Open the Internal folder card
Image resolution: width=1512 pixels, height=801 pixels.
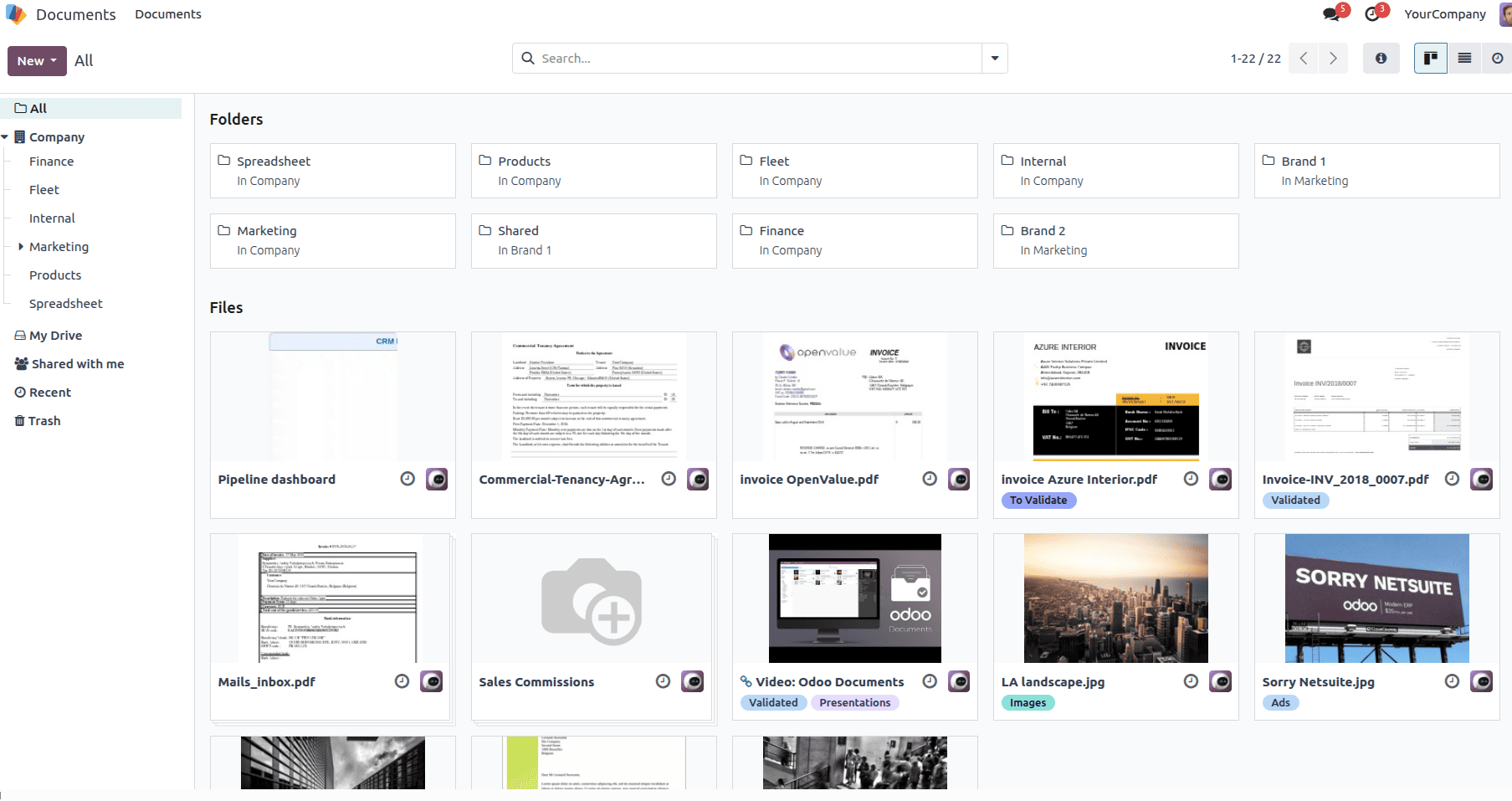pyautogui.click(x=1116, y=171)
